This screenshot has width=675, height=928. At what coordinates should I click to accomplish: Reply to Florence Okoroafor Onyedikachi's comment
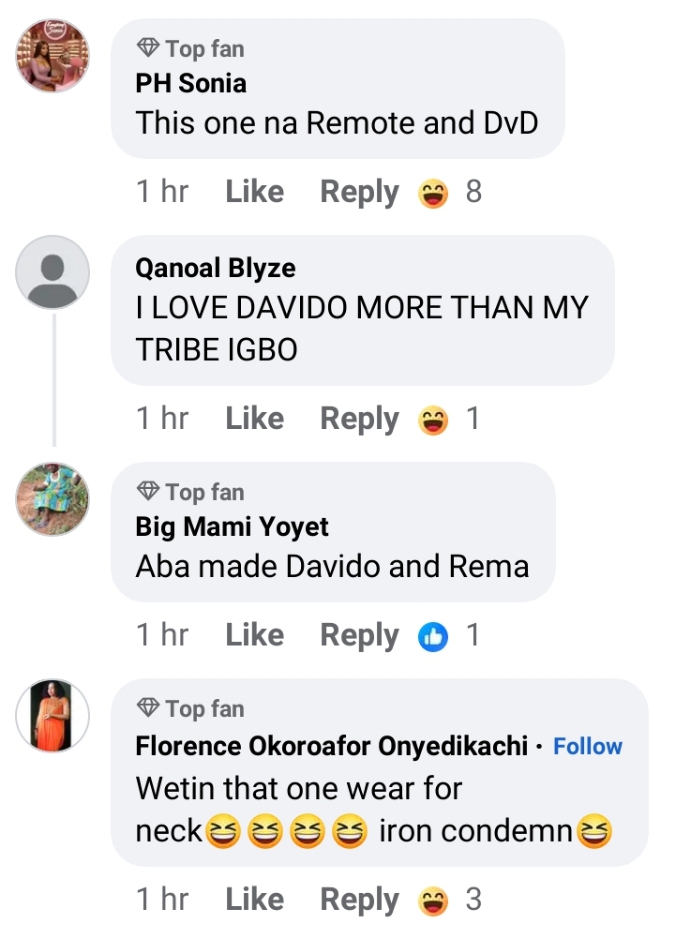tap(359, 899)
